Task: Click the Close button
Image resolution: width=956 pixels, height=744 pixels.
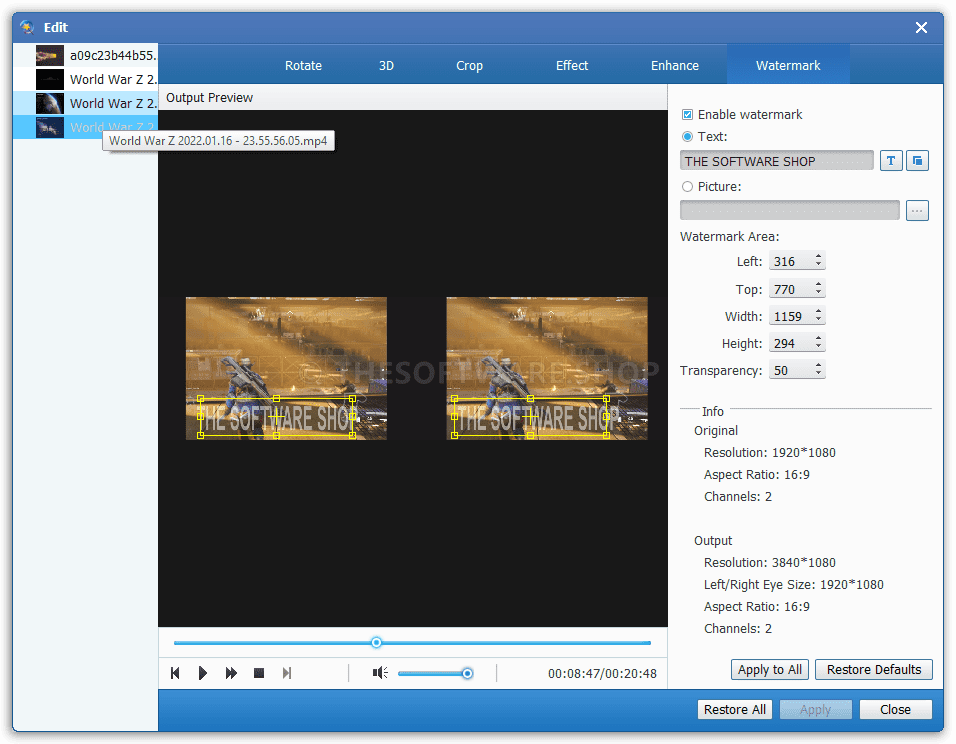Action: [x=895, y=709]
